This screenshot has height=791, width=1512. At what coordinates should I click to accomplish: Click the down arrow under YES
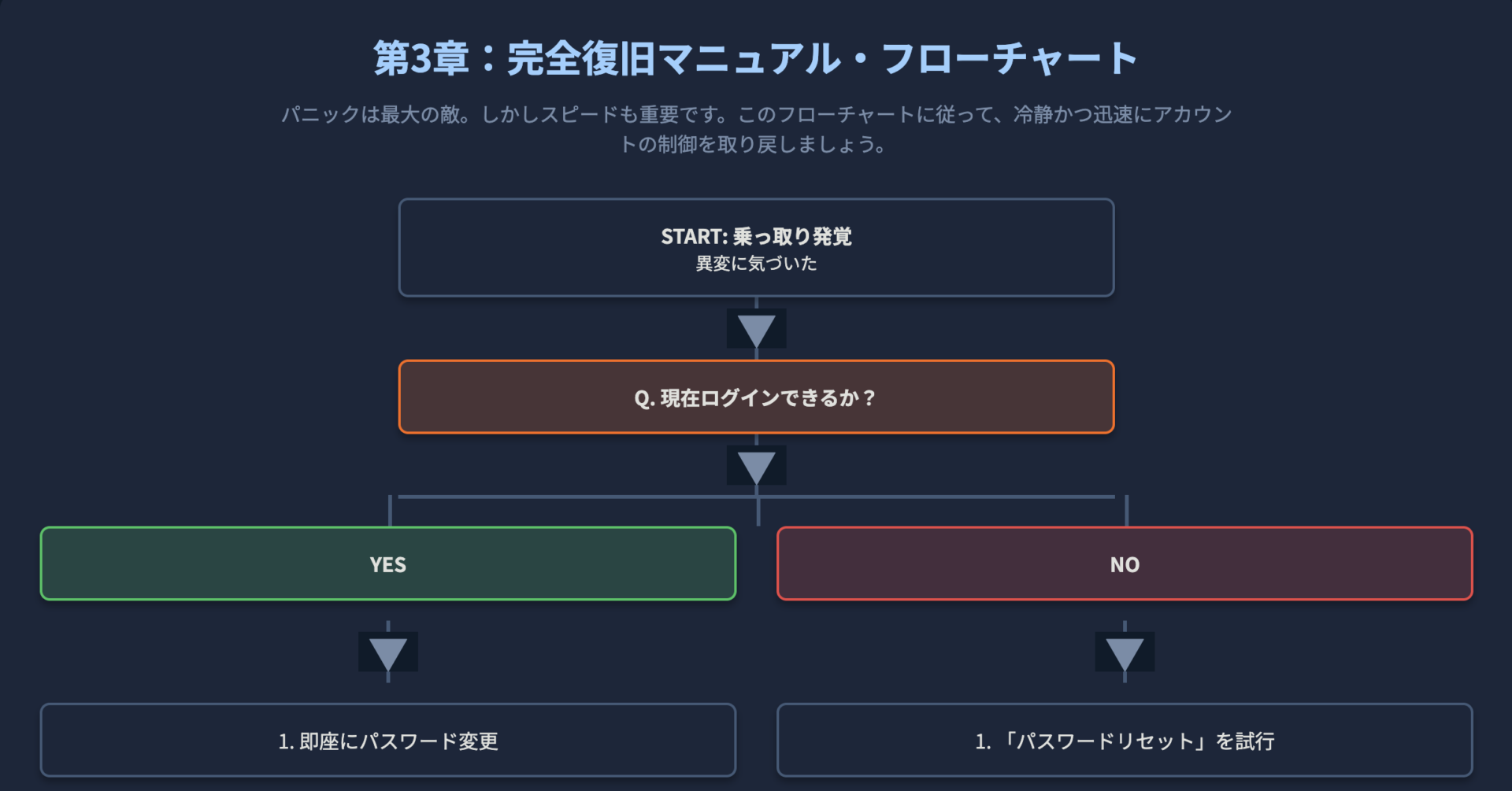pyautogui.click(x=388, y=652)
